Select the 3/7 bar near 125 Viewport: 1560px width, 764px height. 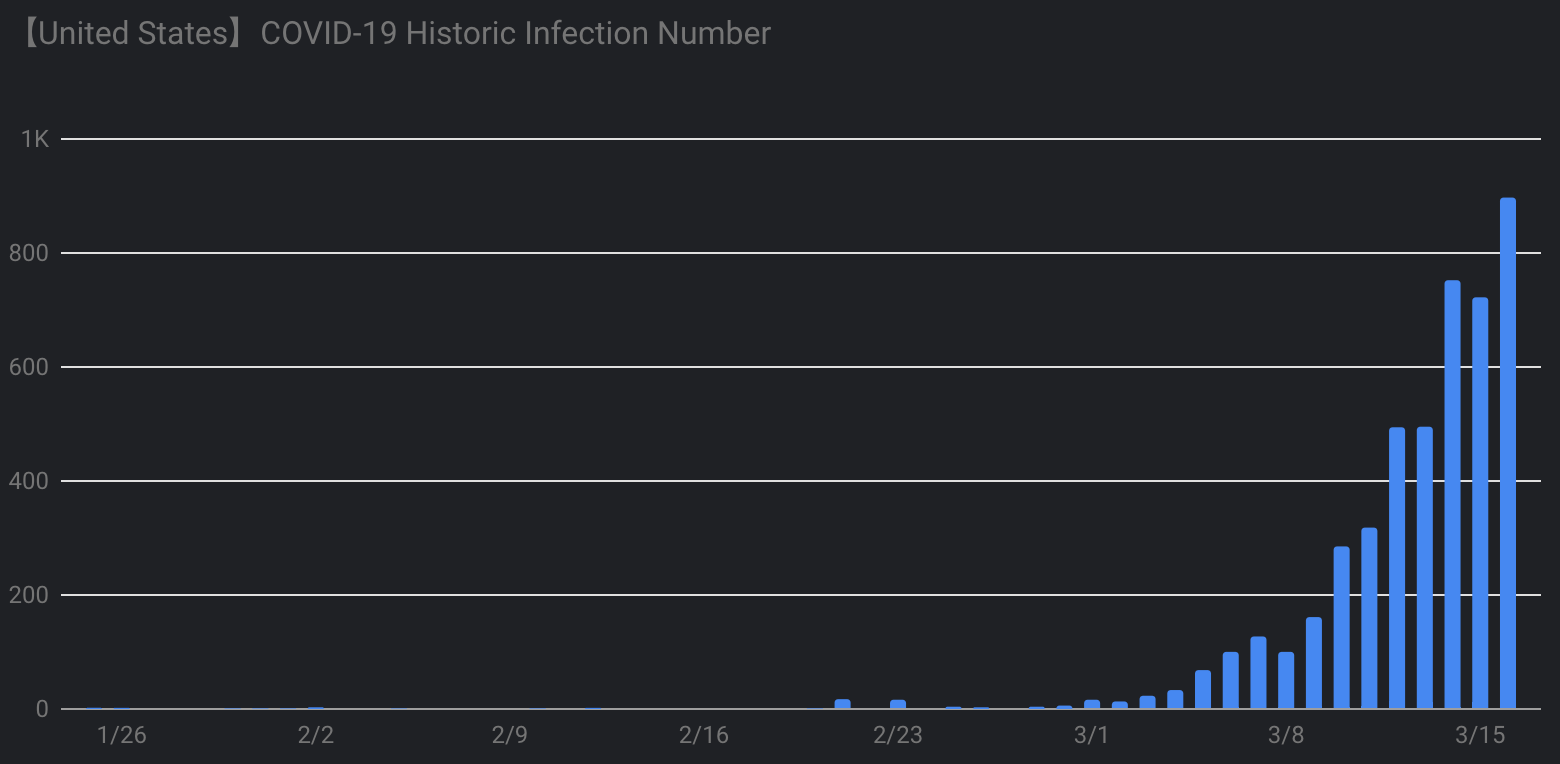(x=1258, y=672)
